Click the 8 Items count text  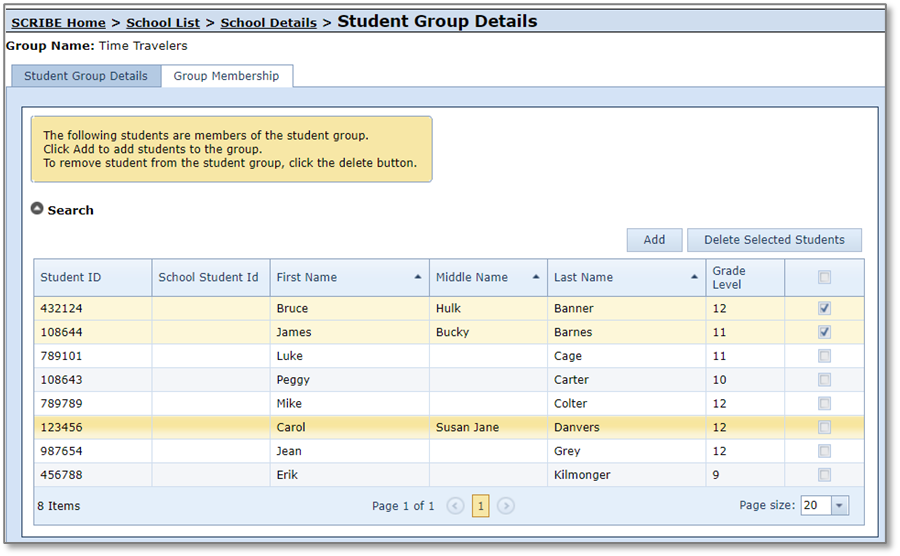click(59, 506)
